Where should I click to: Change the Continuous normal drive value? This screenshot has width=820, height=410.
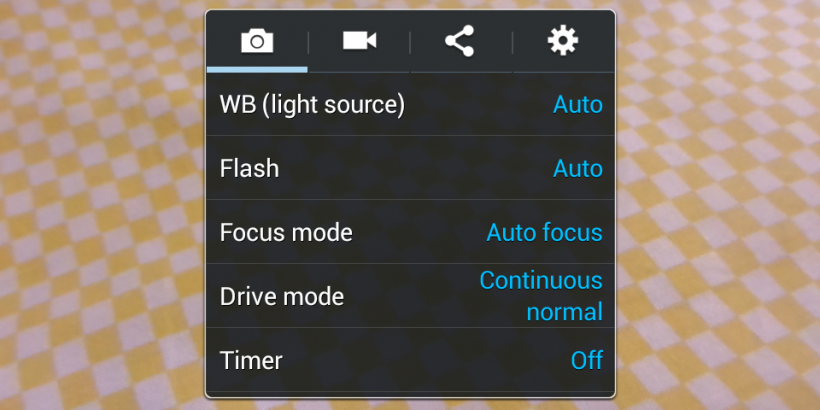click(541, 296)
